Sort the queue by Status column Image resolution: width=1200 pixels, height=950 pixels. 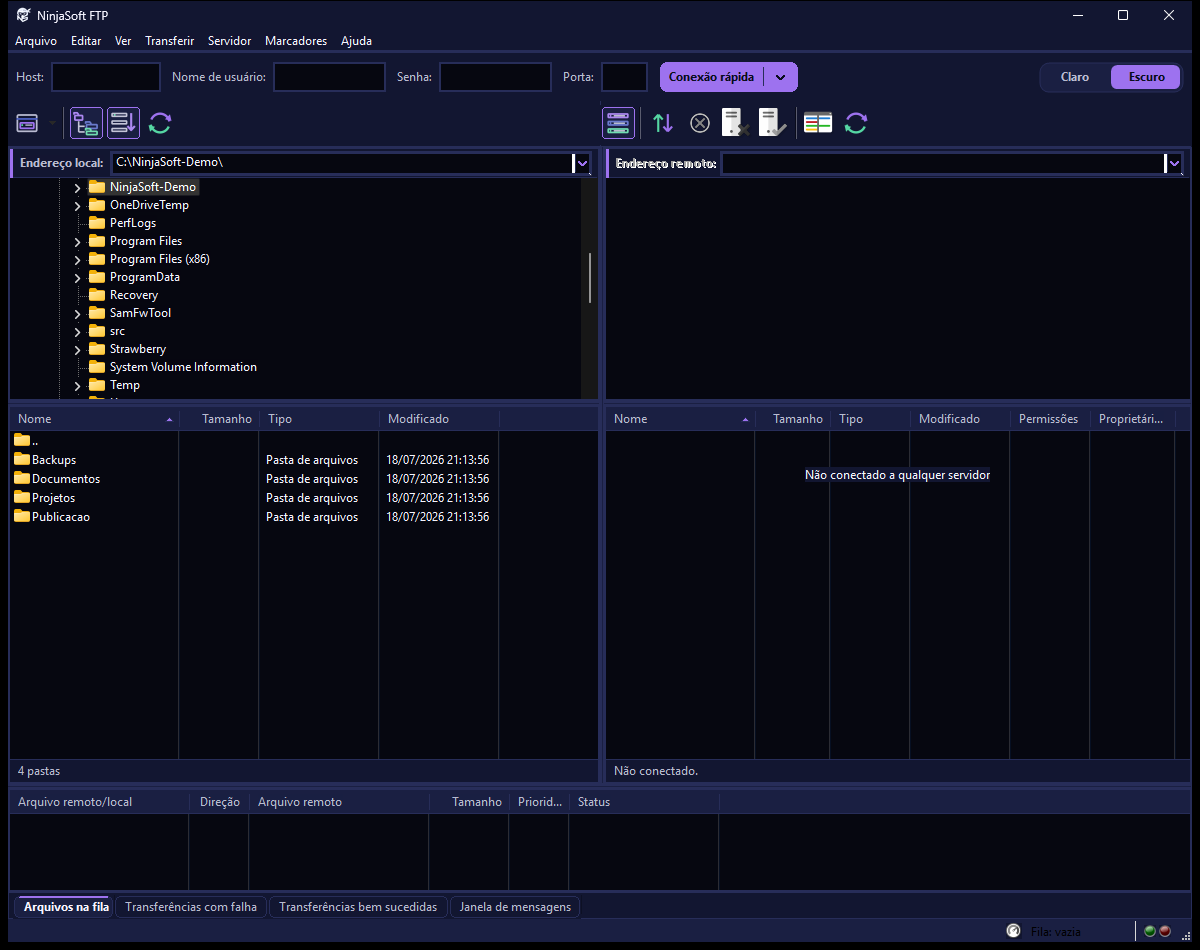(x=644, y=802)
